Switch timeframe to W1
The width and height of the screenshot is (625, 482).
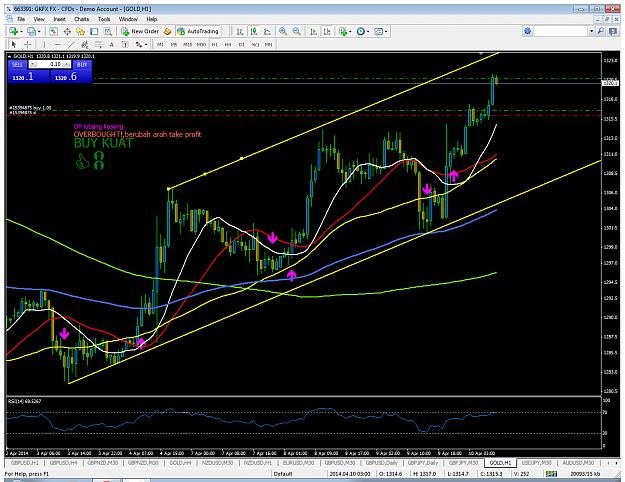[x=255, y=45]
